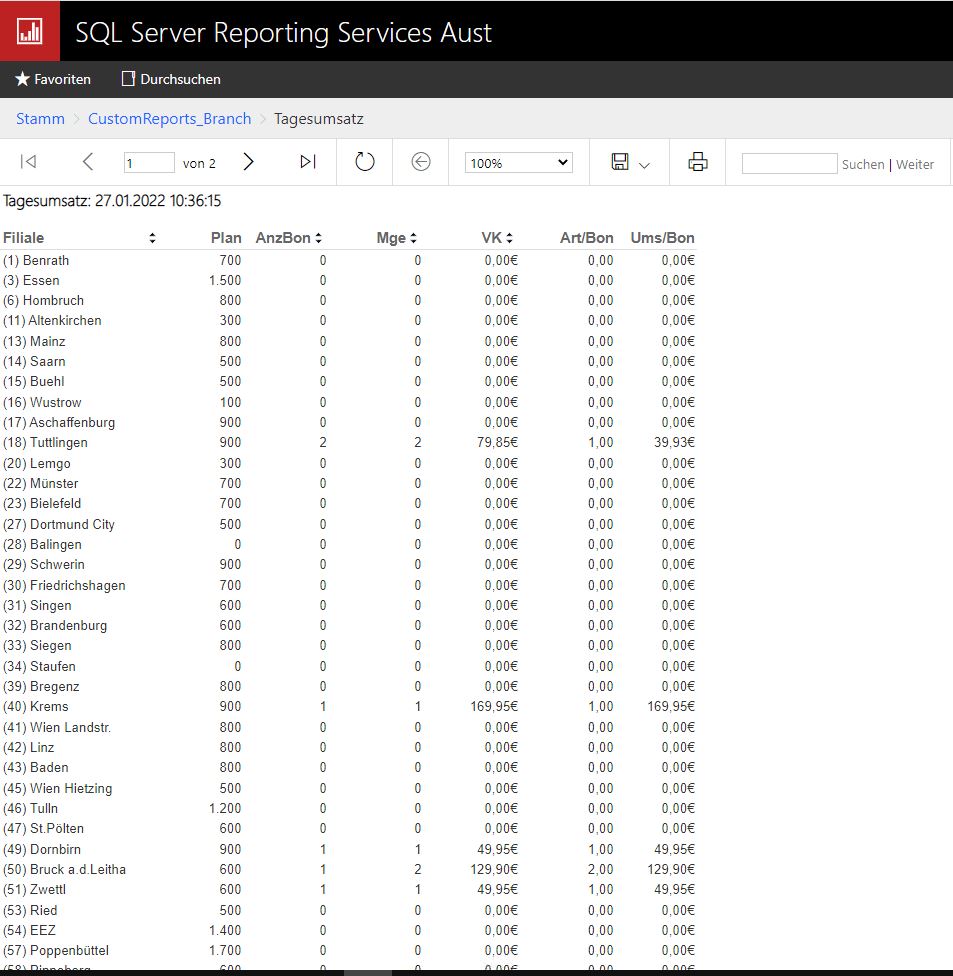Open CustomReports_Branch breadcrumb link
953x976 pixels.
[169, 119]
